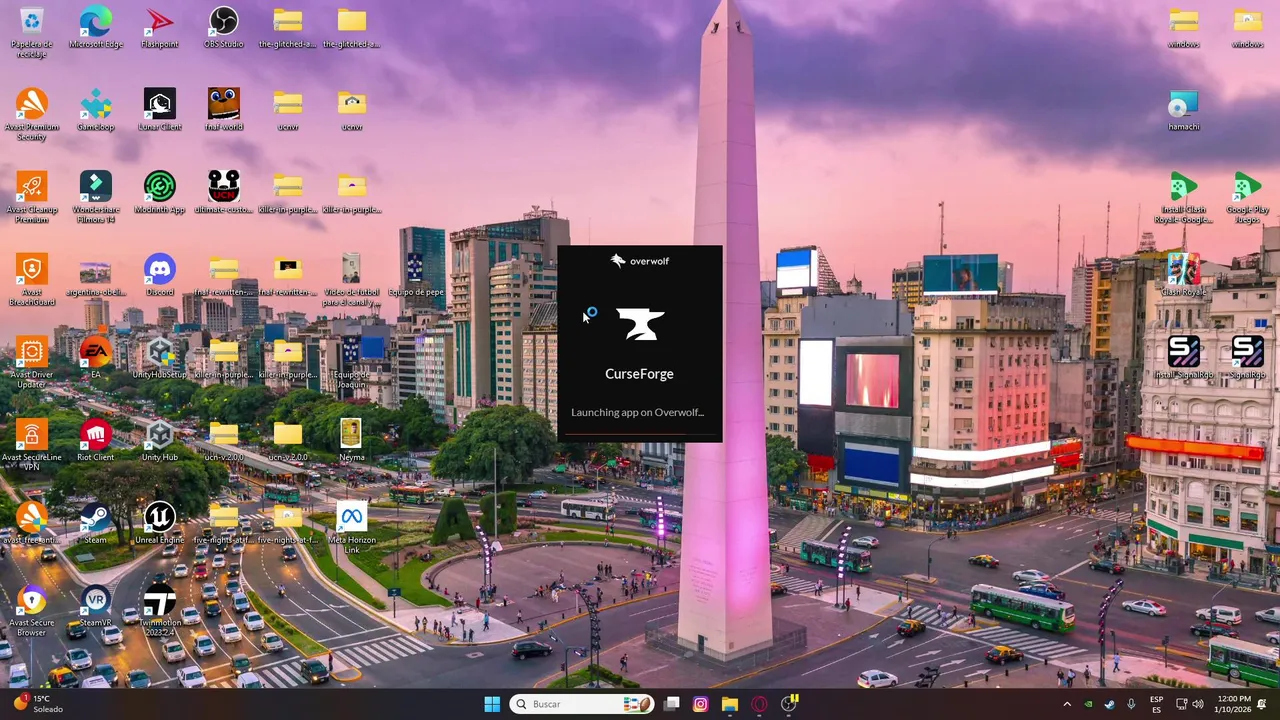Open Task View from the taskbar
This screenshot has width=1280, height=720.
672,704
